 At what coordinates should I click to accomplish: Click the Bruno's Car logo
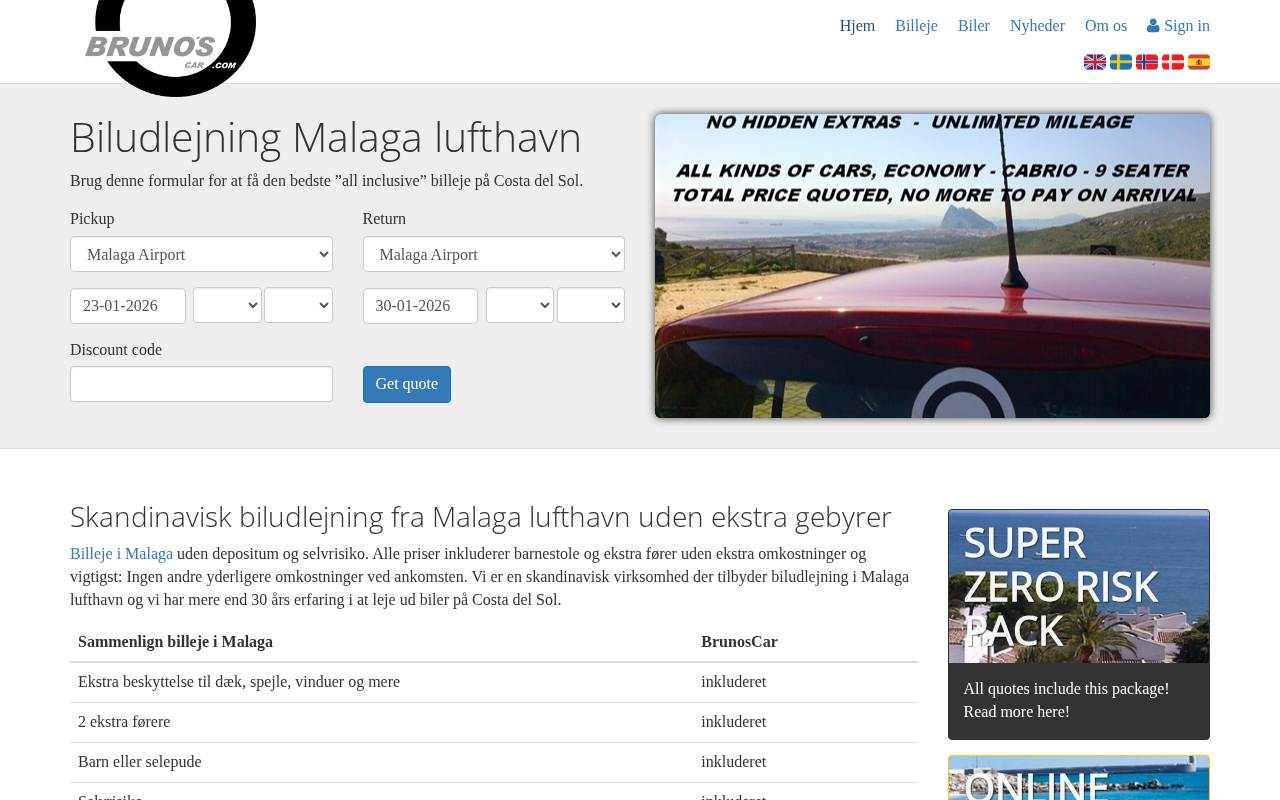pos(170,48)
